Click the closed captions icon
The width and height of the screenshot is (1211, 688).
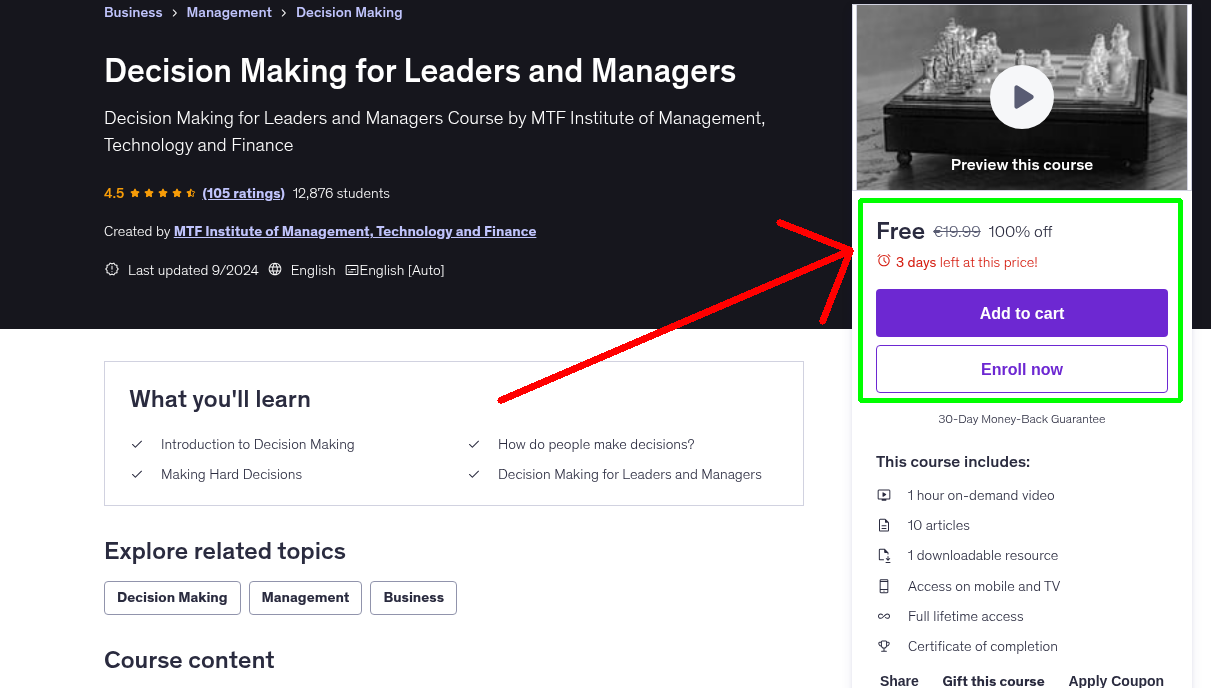point(351,270)
